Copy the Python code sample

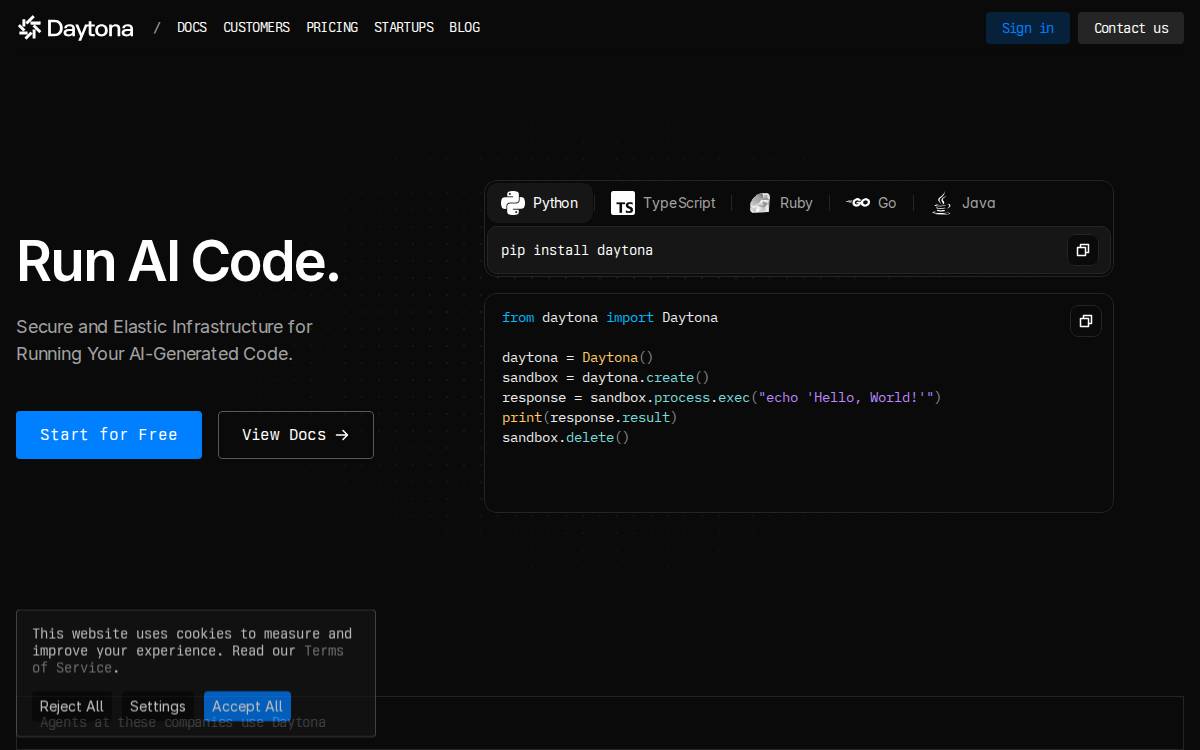pos(1086,321)
